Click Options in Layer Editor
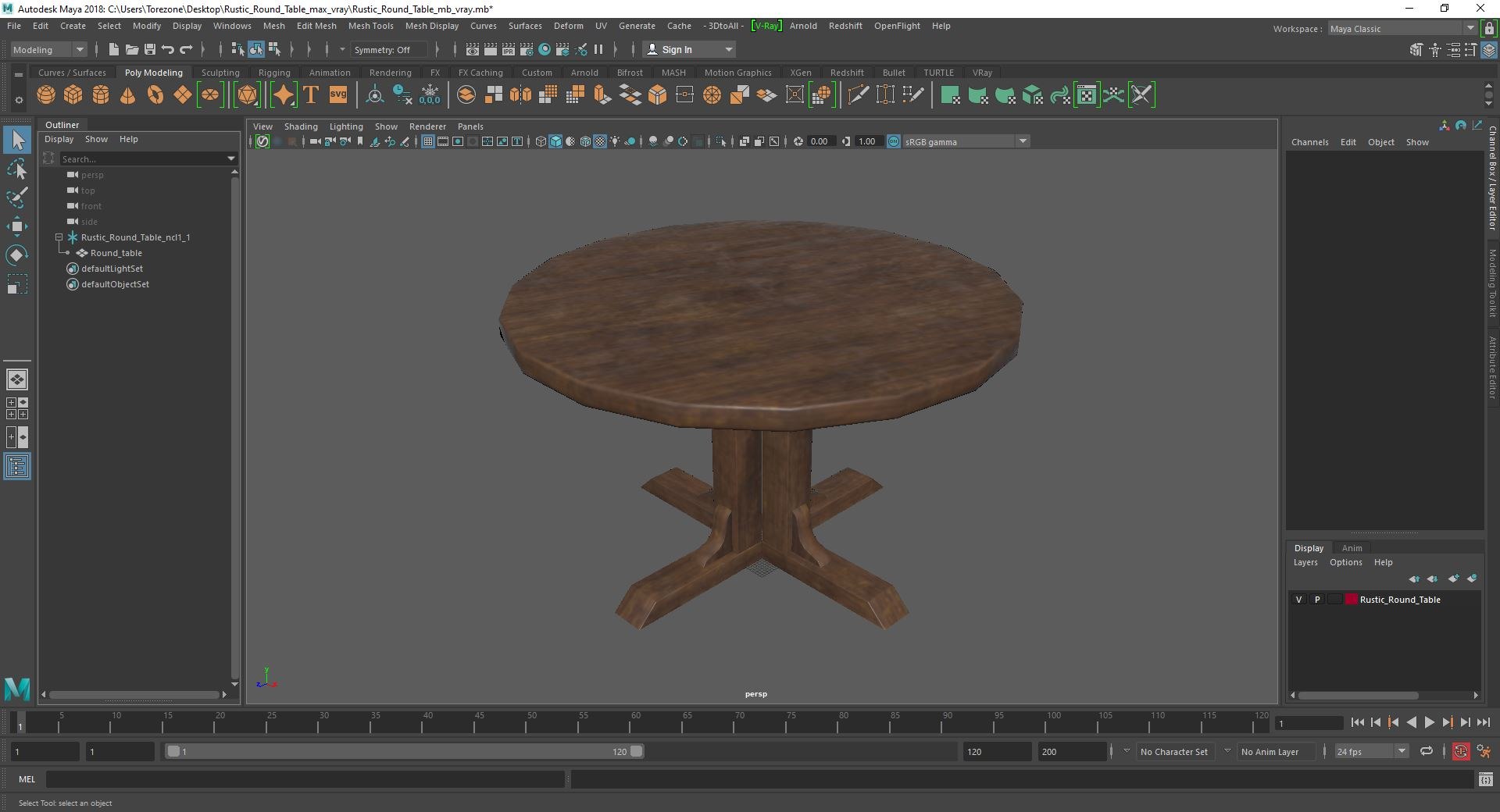The height and width of the screenshot is (812, 1500). pos(1345,562)
